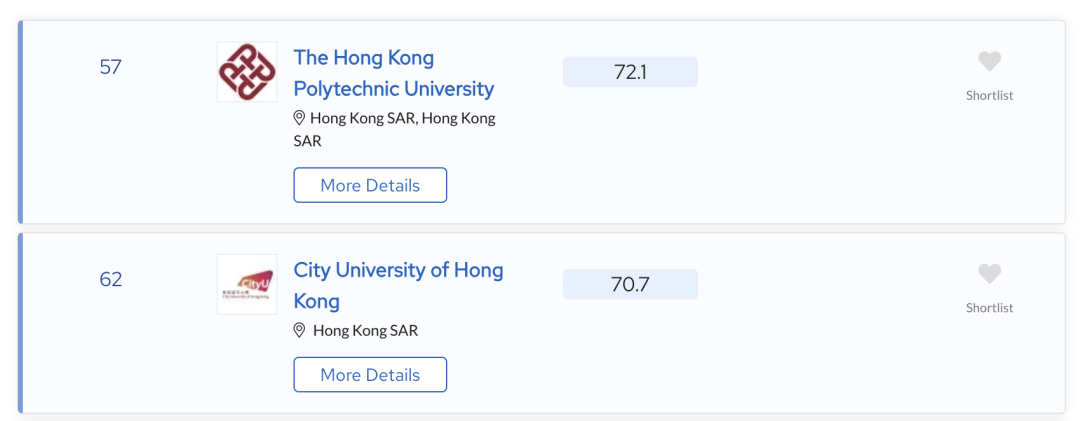This screenshot has width=1080, height=421.
Task: Open the red Hong Kong Polytechnic University logo
Action: click(x=247, y=72)
